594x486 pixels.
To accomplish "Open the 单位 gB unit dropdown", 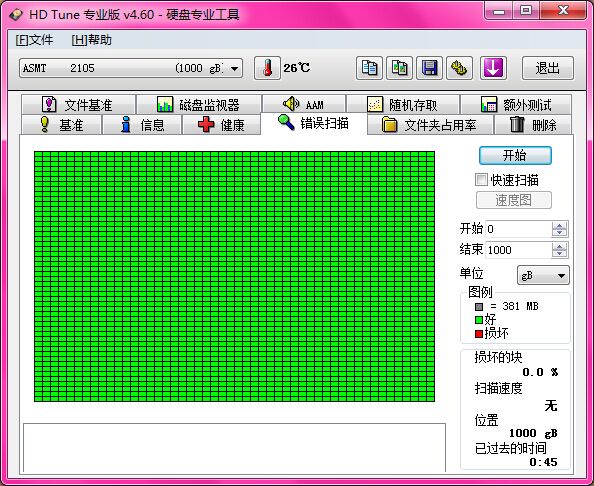I will [x=543, y=275].
